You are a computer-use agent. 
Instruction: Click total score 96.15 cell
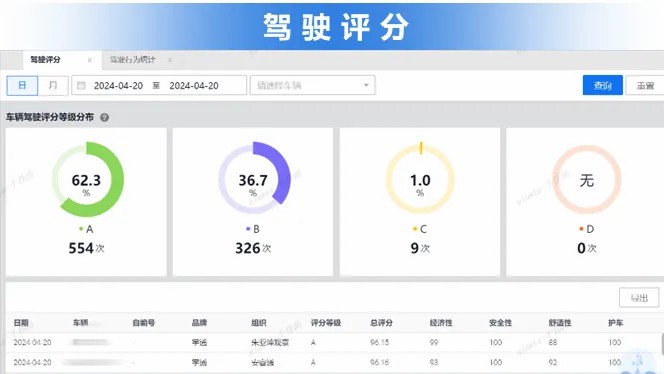point(379,342)
